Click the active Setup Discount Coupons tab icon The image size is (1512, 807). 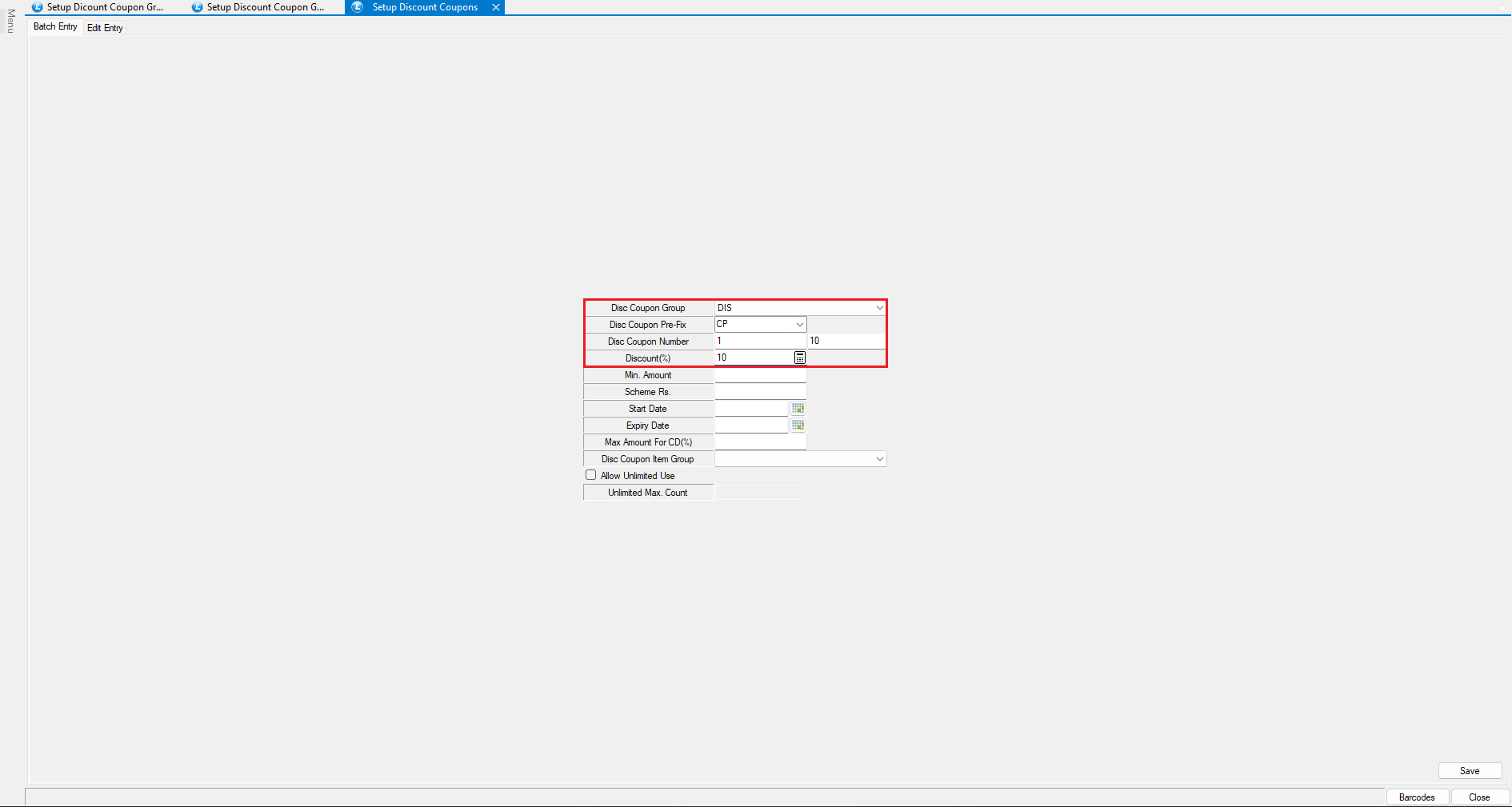tap(358, 7)
